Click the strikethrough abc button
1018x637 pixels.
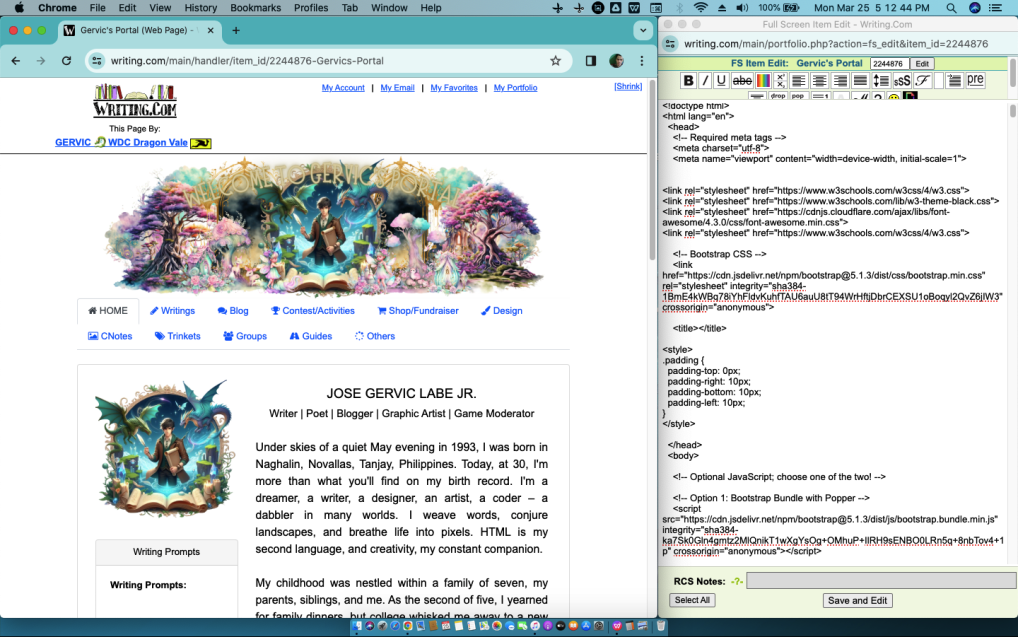(742, 81)
